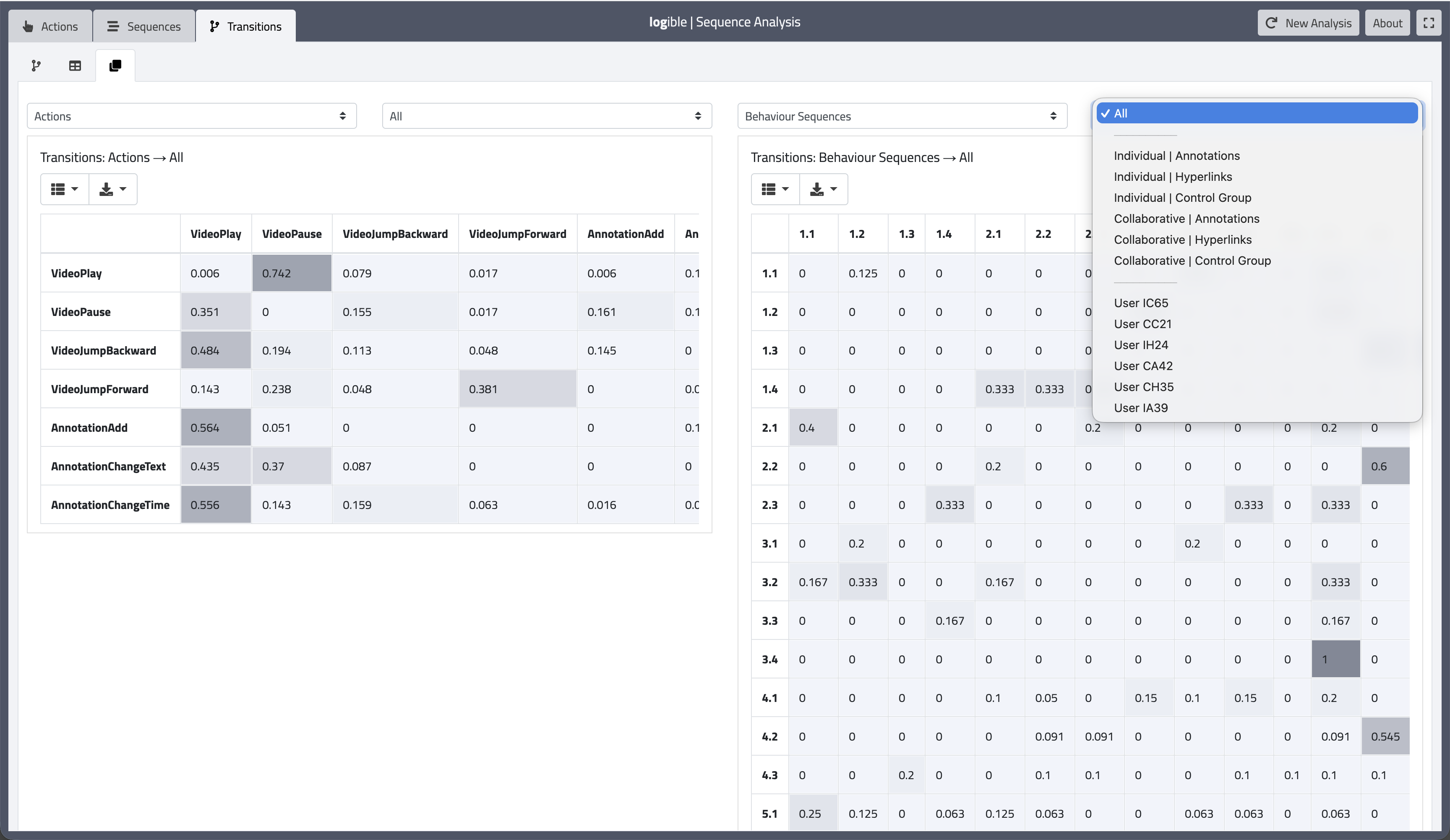Switch to the graph view icon
This screenshot has height=840, width=1450.
tap(36, 65)
